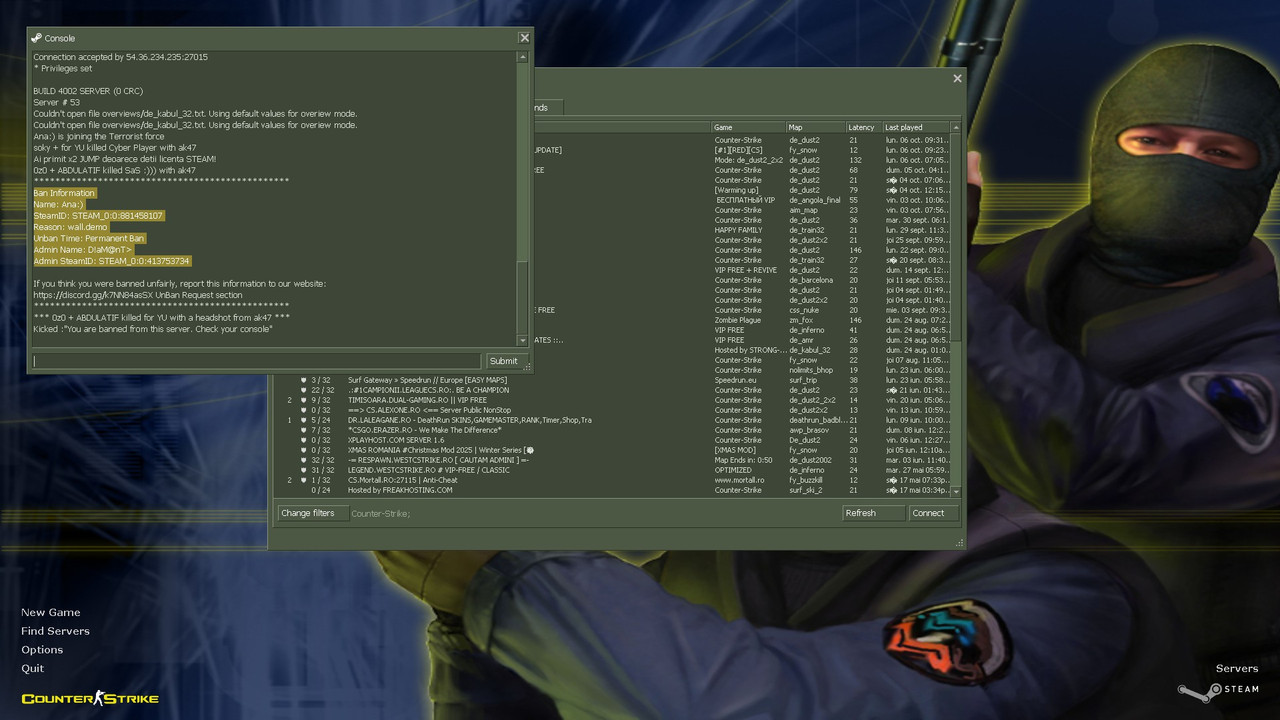The height and width of the screenshot is (720, 1280).
Task: Click the console scrollbar up arrow
Action: tap(522, 57)
